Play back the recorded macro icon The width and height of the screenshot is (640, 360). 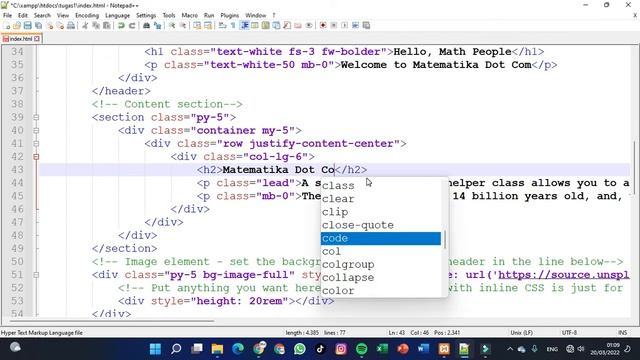pos(344,25)
